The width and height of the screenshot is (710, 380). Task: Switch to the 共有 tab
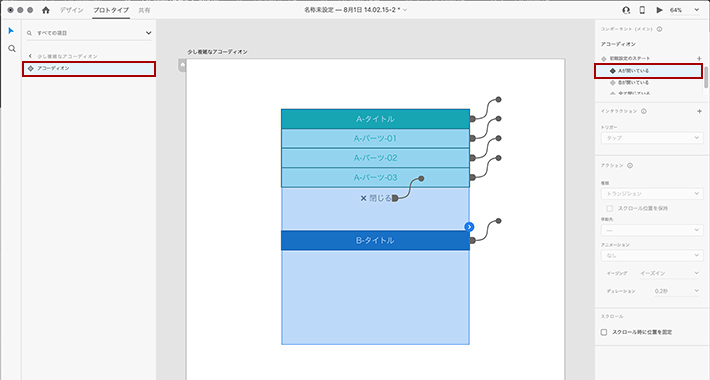pyautogui.click(x=144, y=10)
